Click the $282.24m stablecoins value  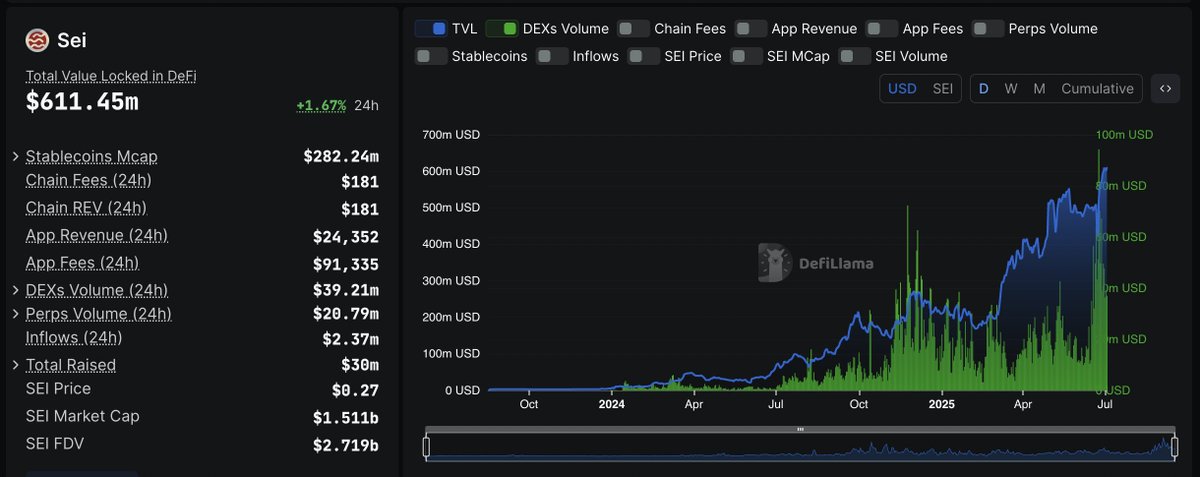[341, 156]
